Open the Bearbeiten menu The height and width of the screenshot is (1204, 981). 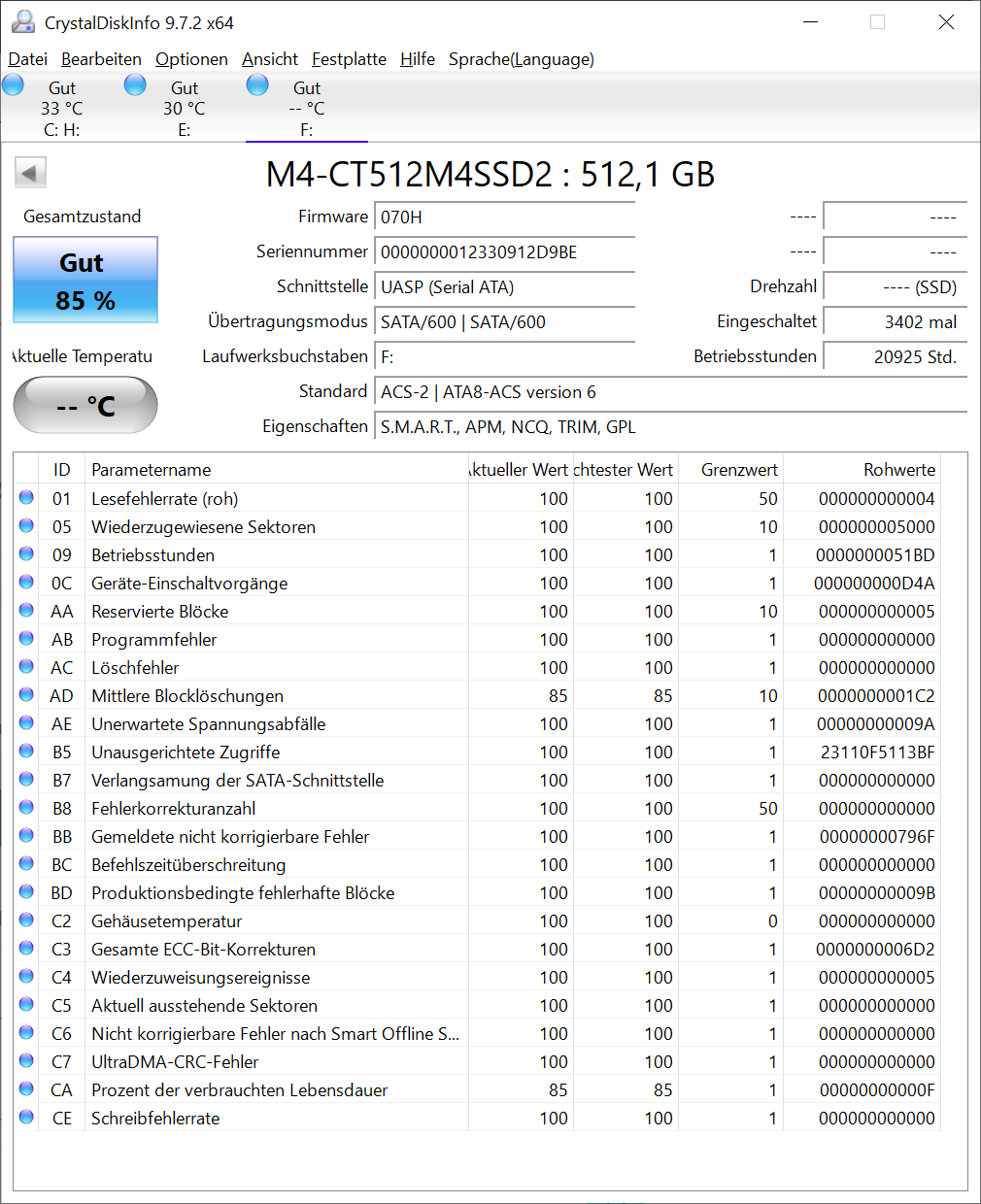[x=101, y=59]
